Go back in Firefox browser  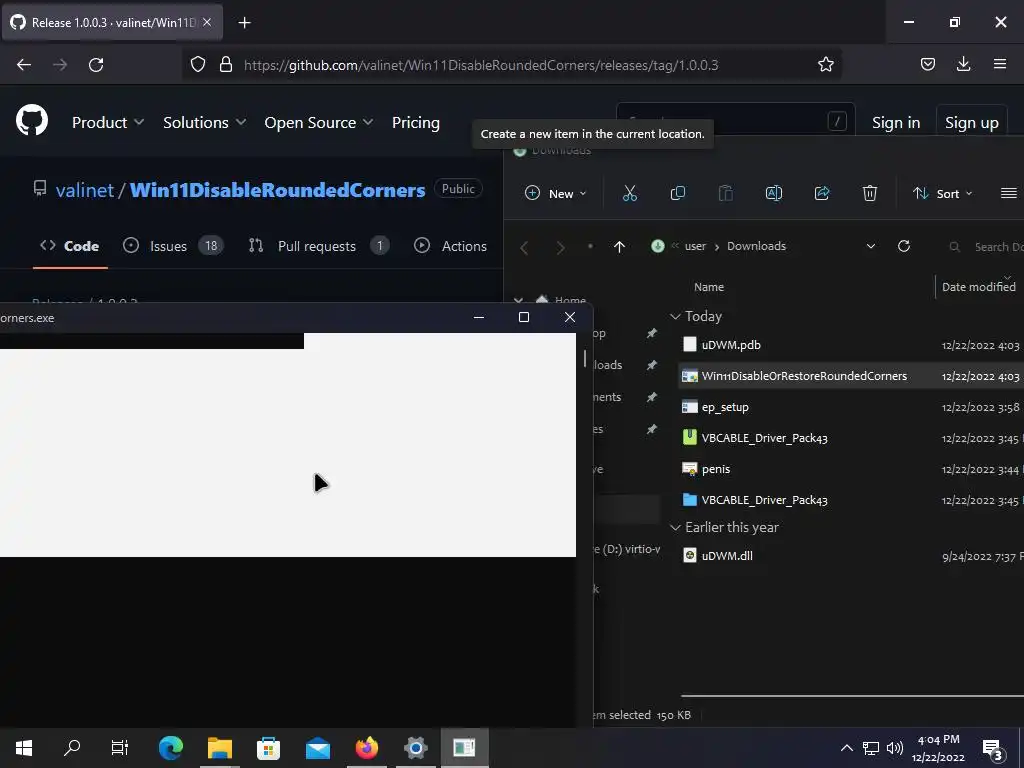[x=24, y=65]
